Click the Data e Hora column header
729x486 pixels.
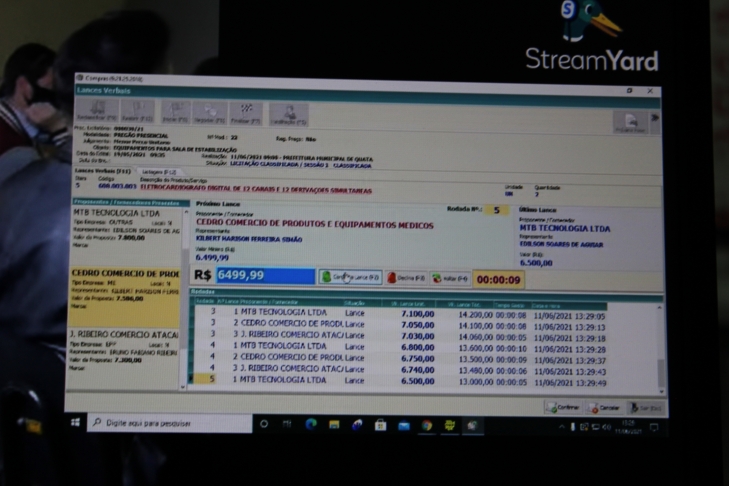pyautogui.click(x=568, y=306)
